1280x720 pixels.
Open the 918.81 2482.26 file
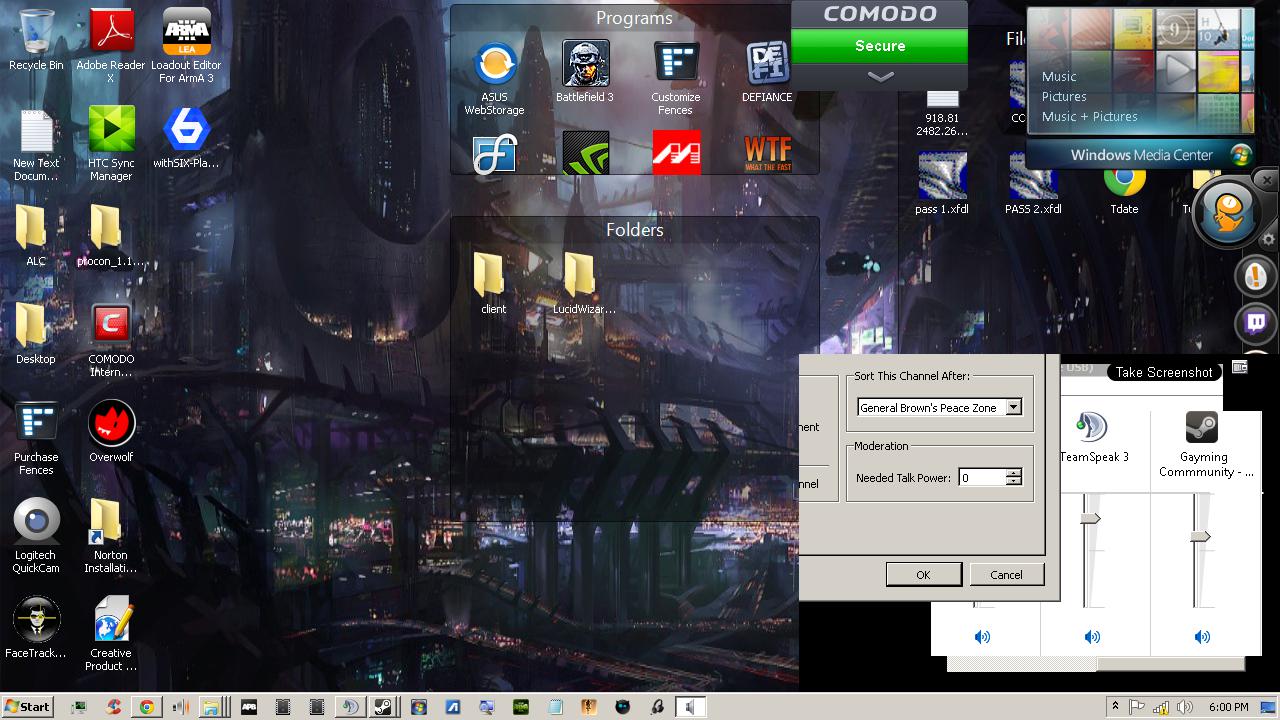(x=941, y=112)
